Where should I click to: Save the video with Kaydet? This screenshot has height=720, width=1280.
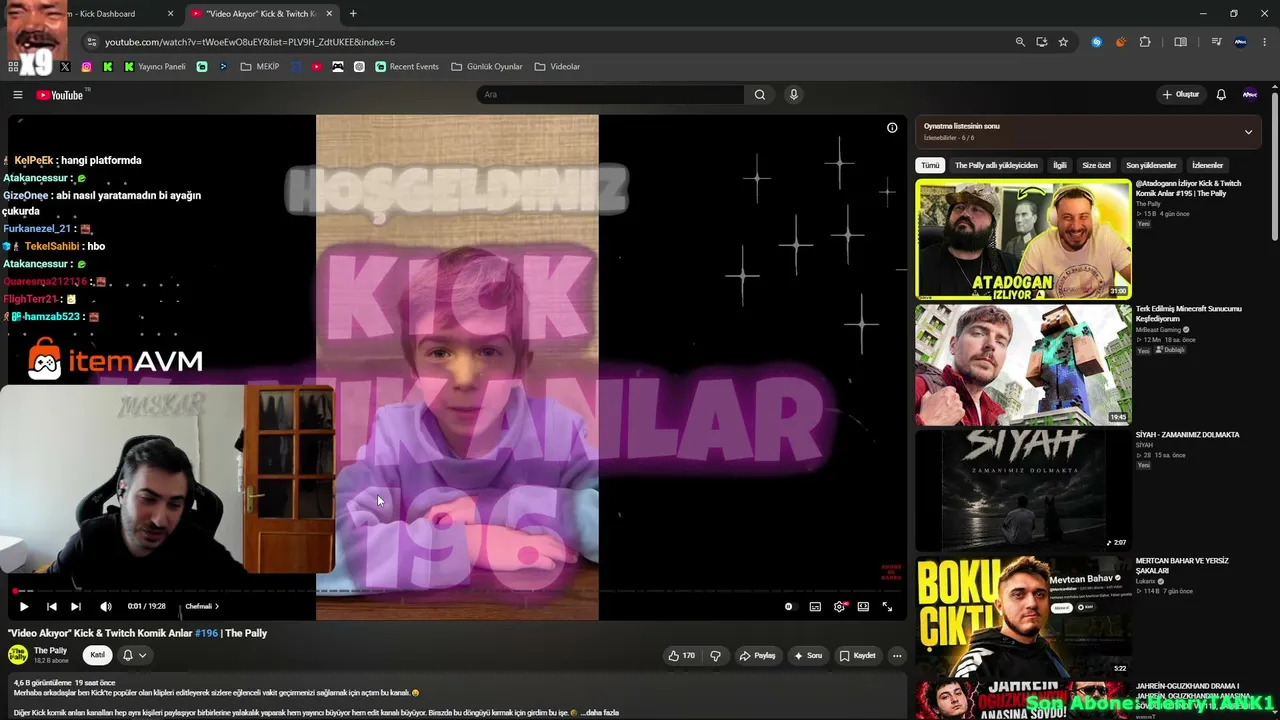(857, 656)
